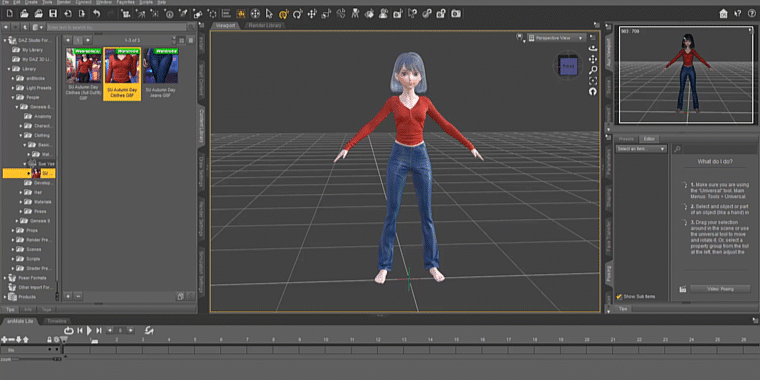Click the Front view cube in viewport

click(568, 65)
